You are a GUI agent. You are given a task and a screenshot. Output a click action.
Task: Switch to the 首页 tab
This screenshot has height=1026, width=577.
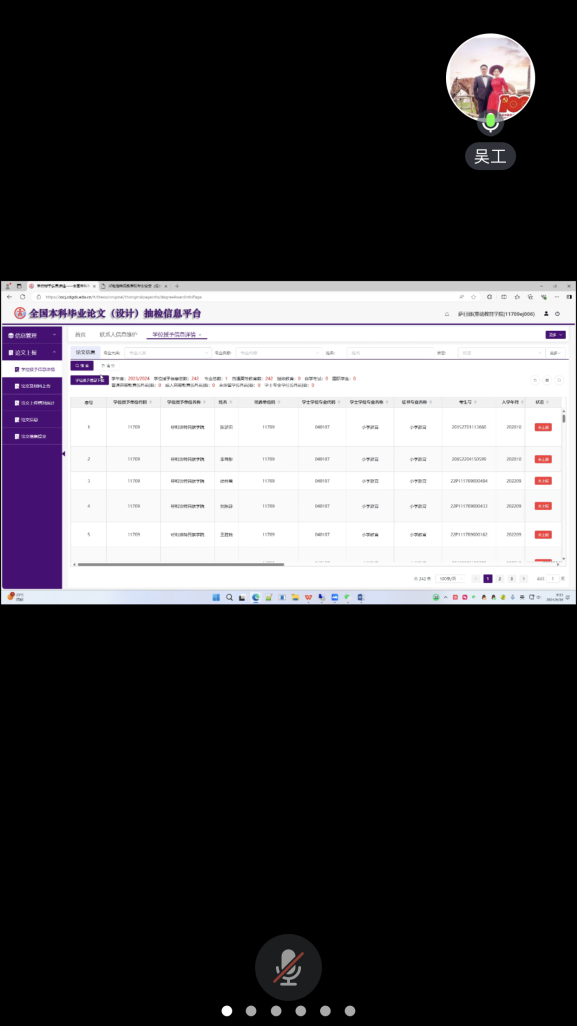click(x=80, y=334)
